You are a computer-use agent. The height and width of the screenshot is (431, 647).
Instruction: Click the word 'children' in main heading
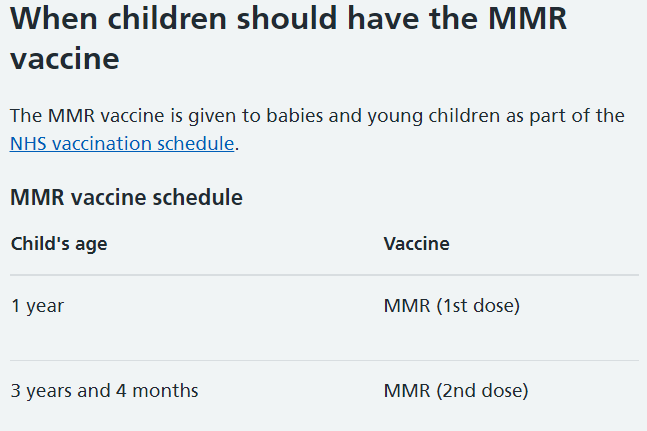pyautogui.click(x=167, y=19)
